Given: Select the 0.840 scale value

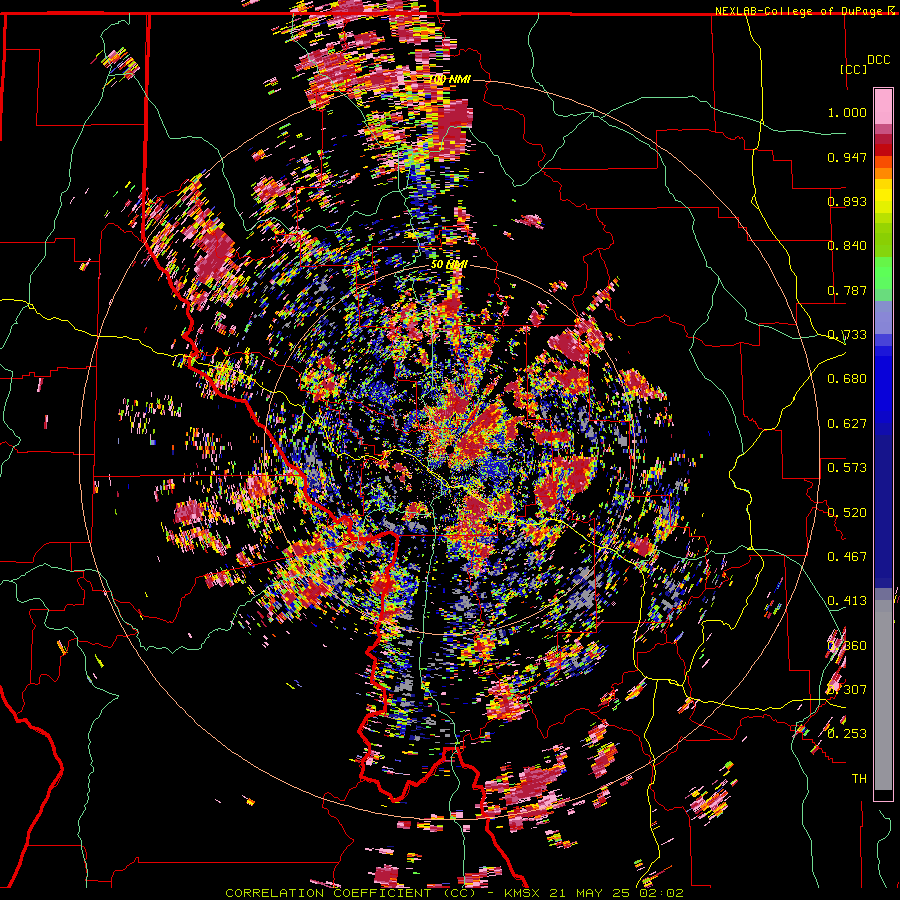Looking at the screenshot, I should [847, 246].
